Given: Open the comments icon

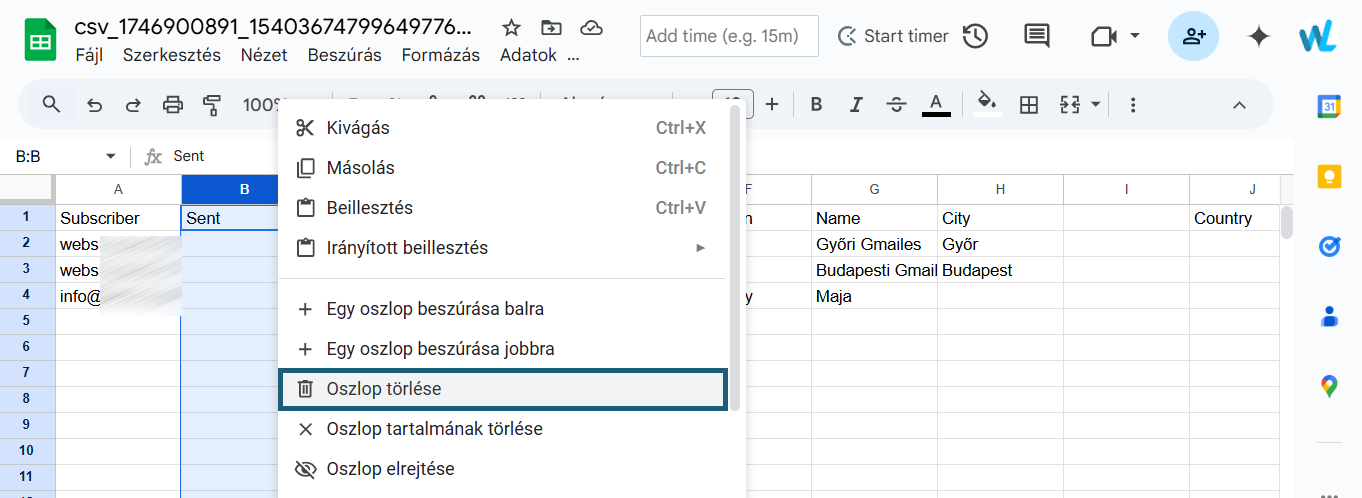Looking at the screenshot, I should [x=1037, y=36].
